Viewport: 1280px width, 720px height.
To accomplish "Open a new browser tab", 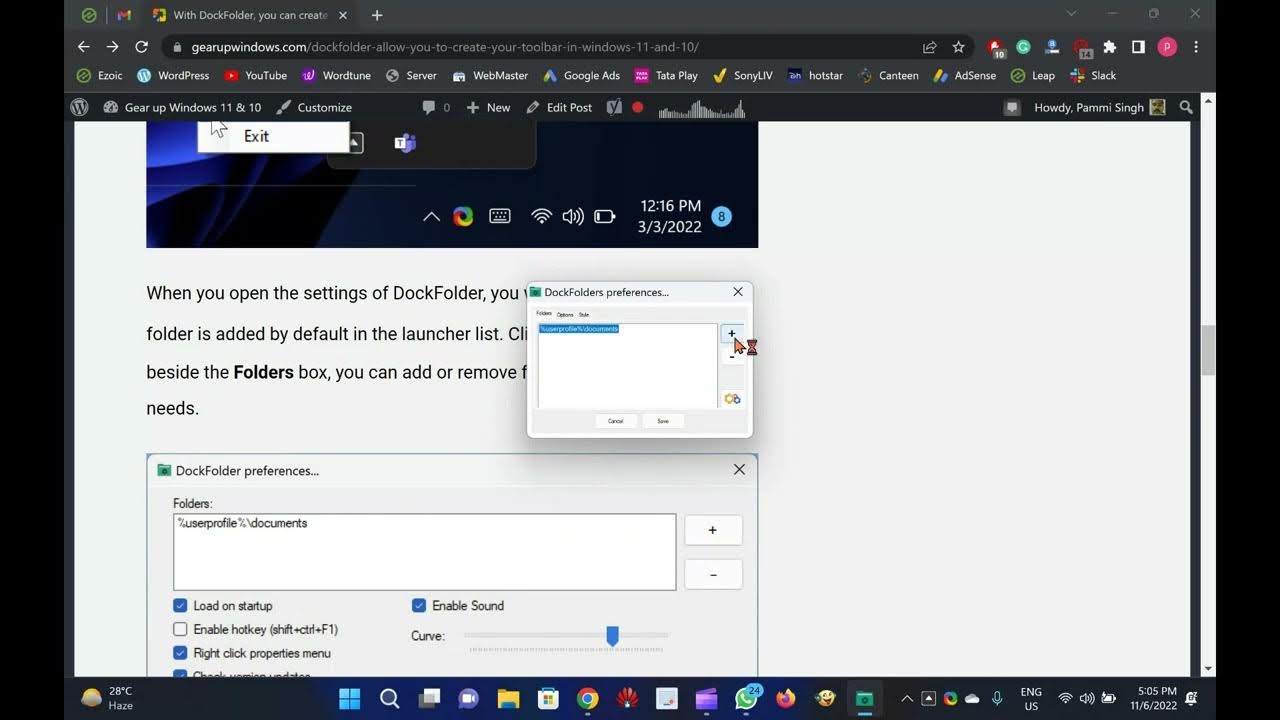I will pos(377,15).
